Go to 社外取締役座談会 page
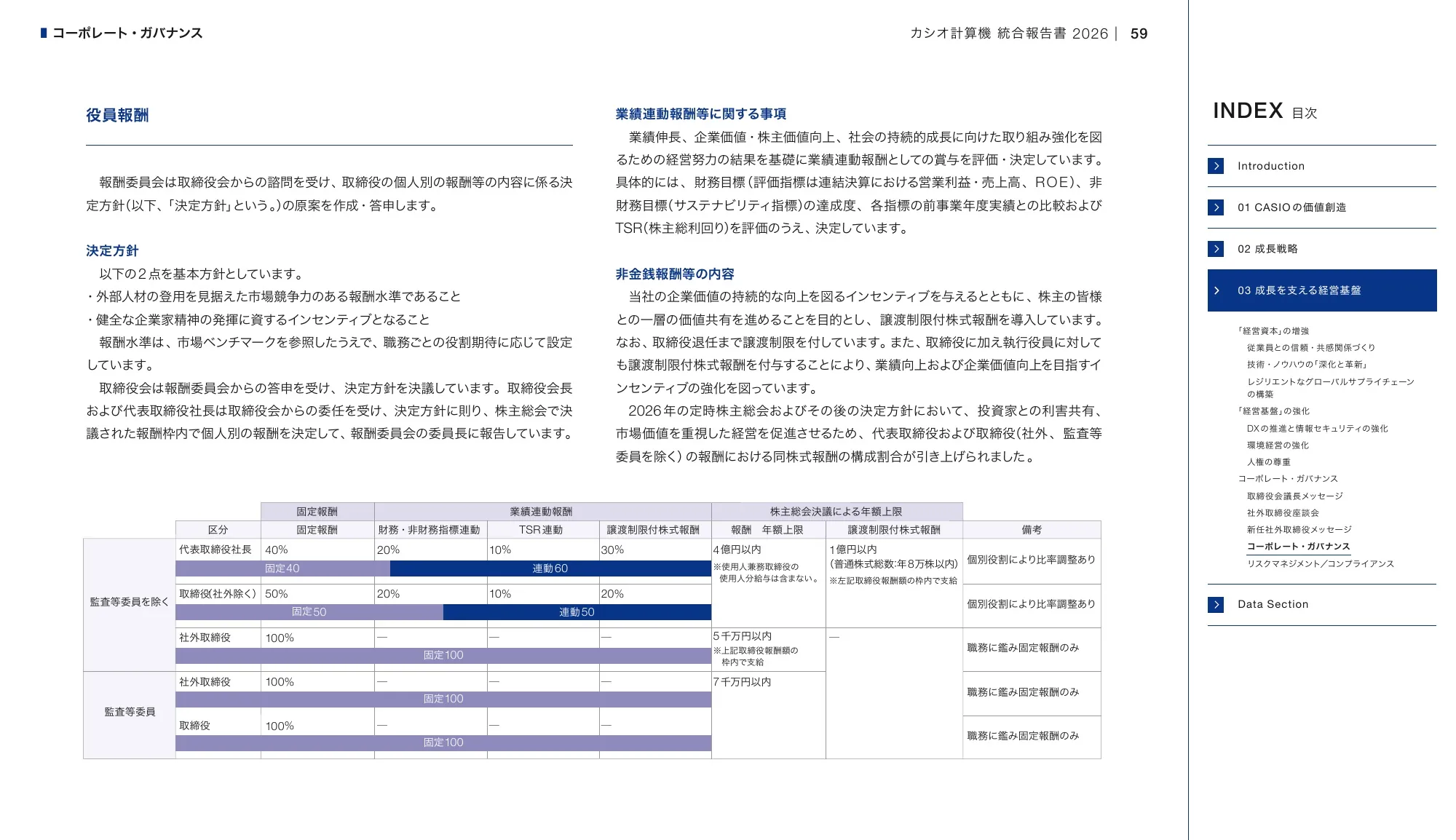Image resolution: width=1456 pixels, height=840 pixels. point(1283,513)
